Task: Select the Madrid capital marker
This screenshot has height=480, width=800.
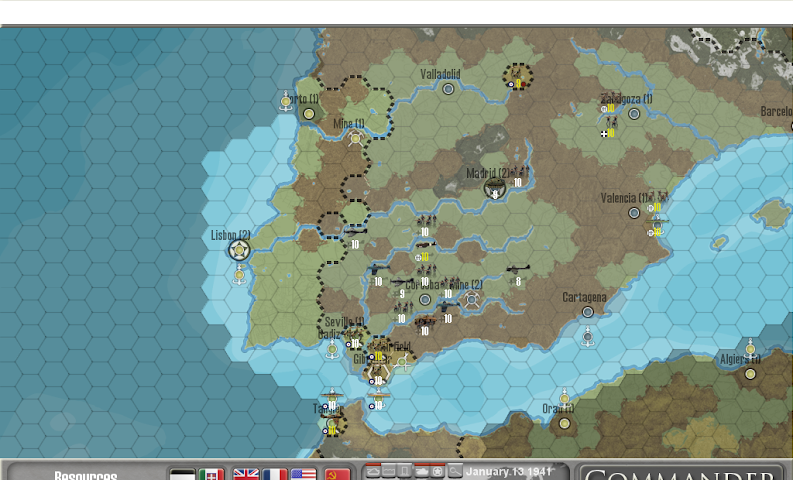Action: [494, 188]
